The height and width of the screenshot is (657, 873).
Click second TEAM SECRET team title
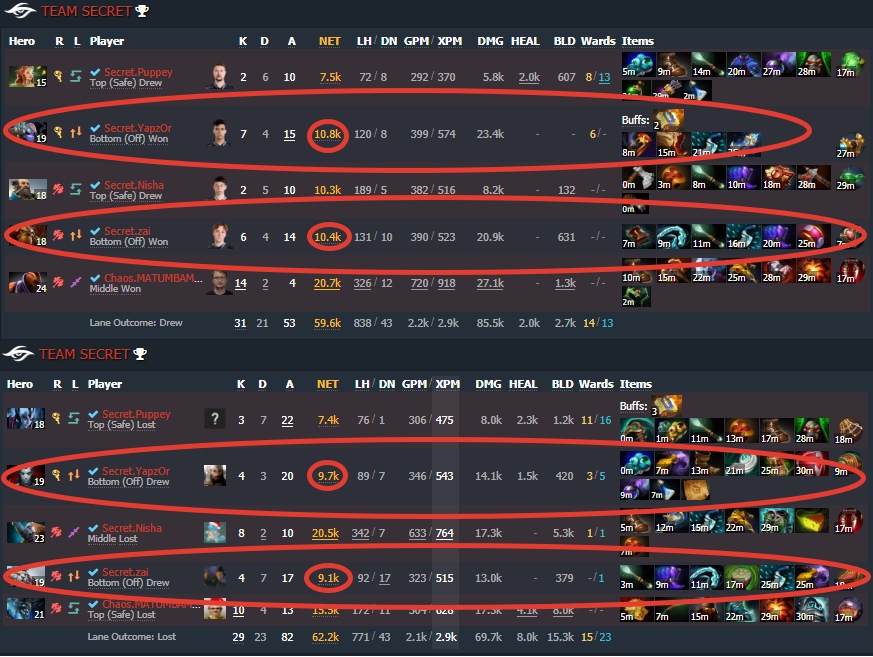tap(84, 354)
